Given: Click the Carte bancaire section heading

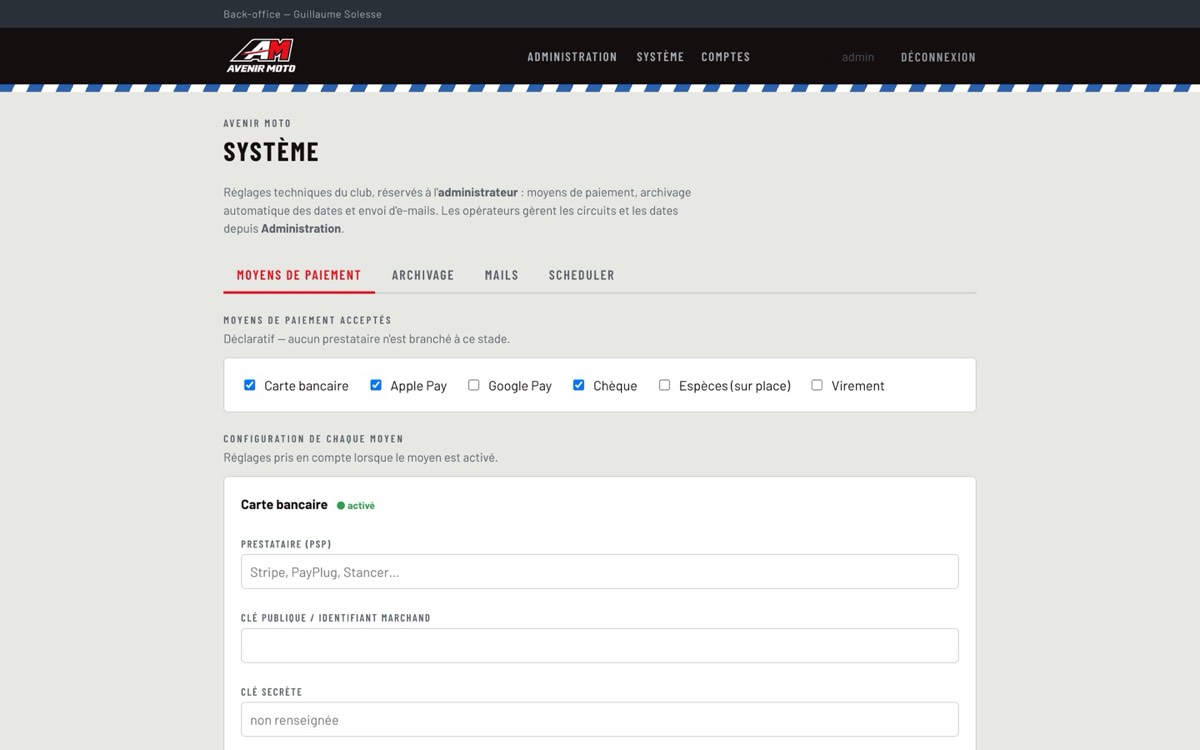Looking at the screenshot, I should point(284,505).
